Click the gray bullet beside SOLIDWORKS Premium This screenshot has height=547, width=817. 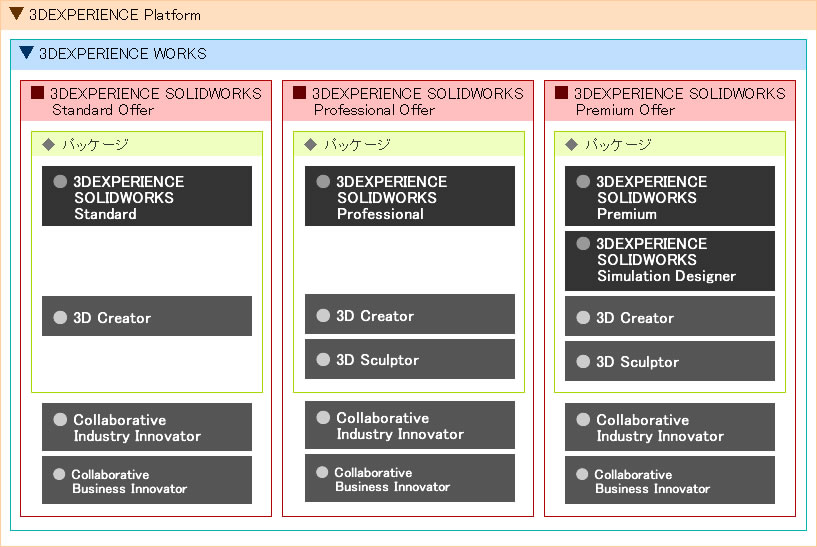[583, 181]
